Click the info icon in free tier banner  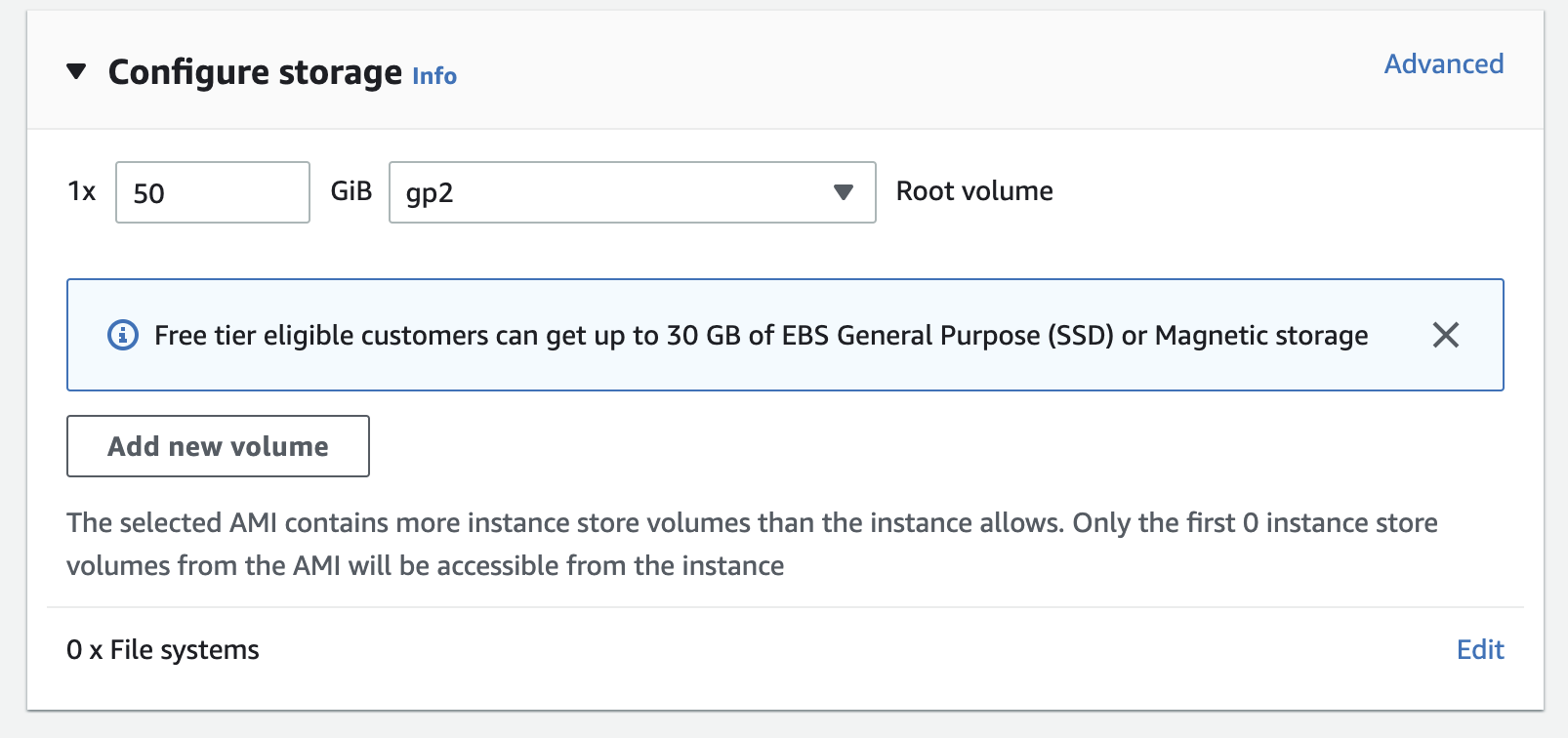[122, 335]
